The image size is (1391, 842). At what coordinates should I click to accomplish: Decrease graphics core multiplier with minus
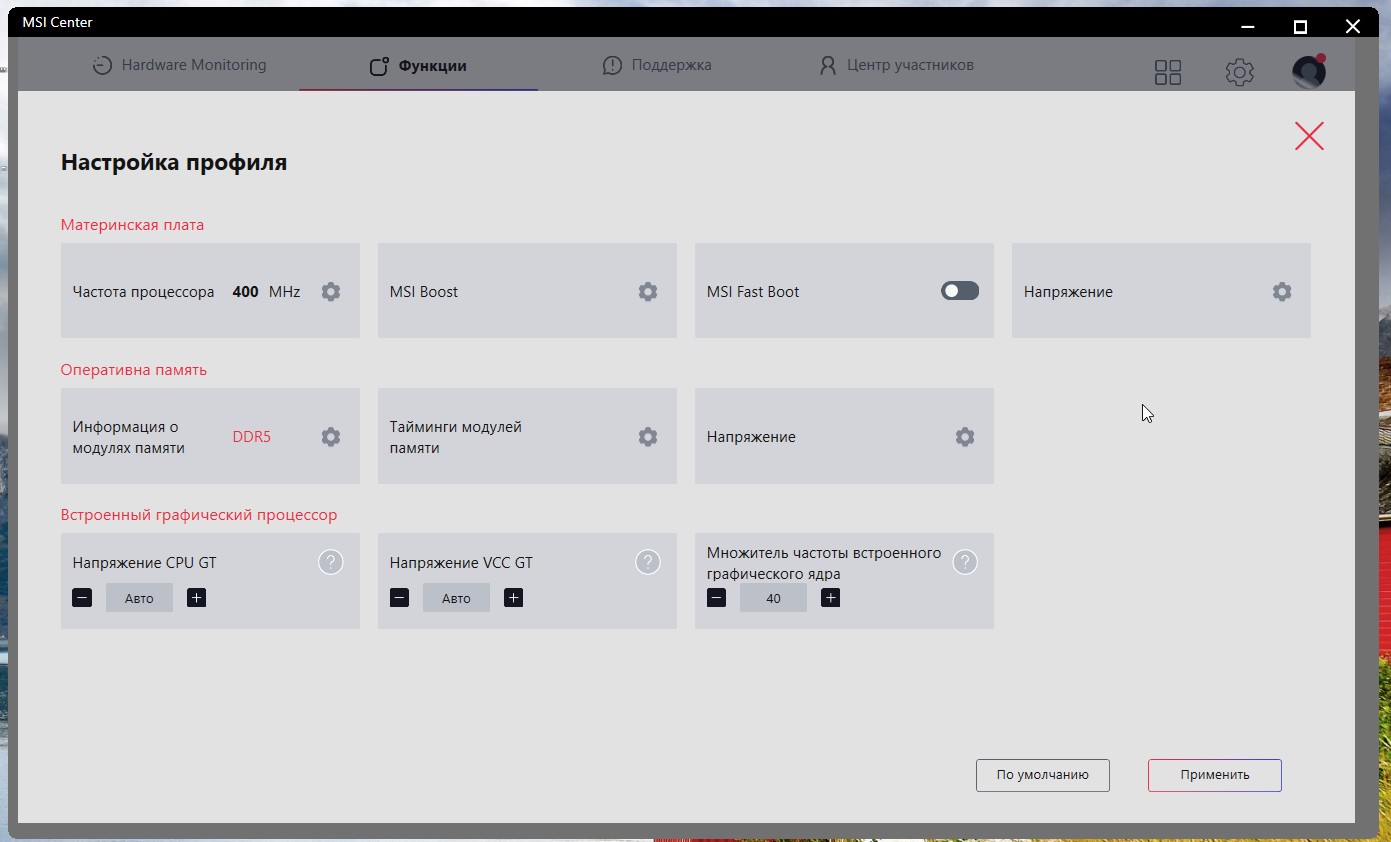pyautogui.click(x=716, y=598)
